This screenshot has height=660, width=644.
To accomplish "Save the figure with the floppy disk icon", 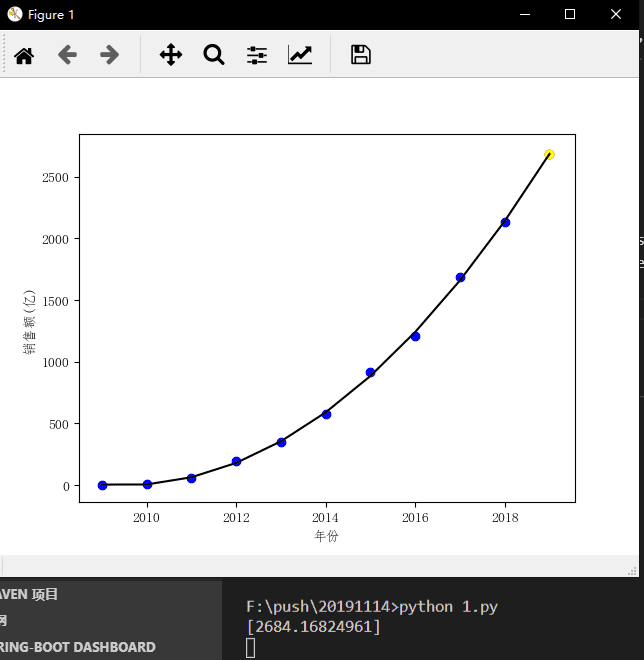I will click(x=361, y=55).
